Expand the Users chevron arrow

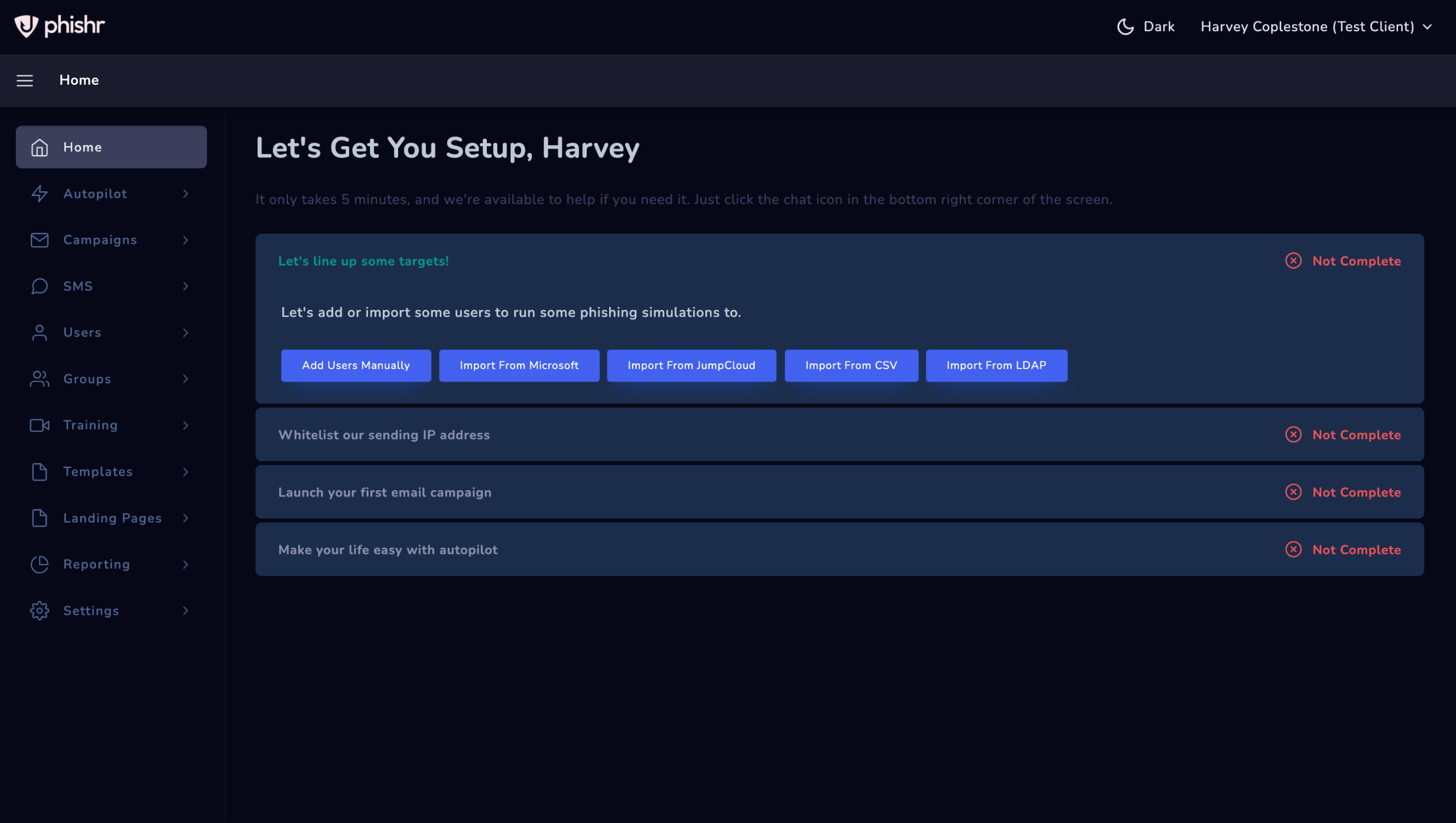[185, 333]
